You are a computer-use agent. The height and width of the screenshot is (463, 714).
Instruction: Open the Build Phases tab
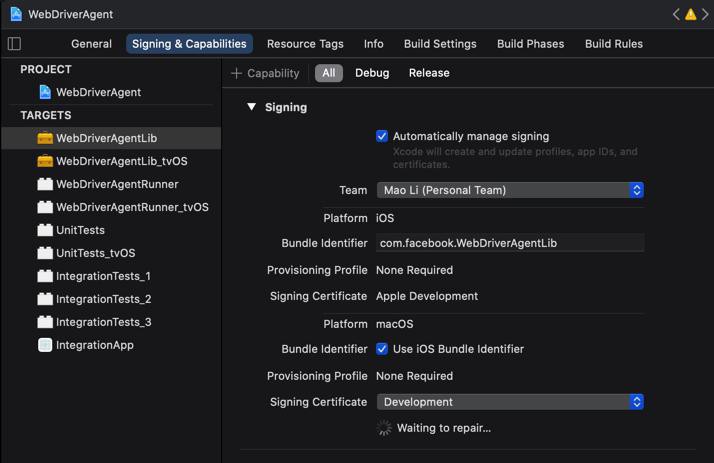(x=530, y=44)
